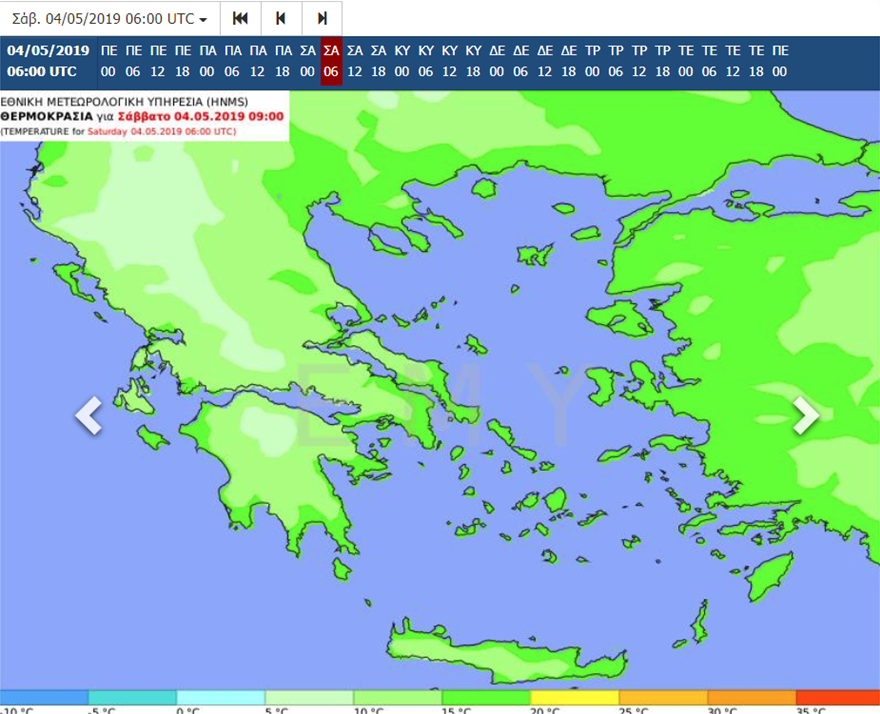Click the ΘΕΡΜΟΚΡΑΣΙΑ map title text
The image size is (880, 714).
pyautogui.click(x=47, y=116)
